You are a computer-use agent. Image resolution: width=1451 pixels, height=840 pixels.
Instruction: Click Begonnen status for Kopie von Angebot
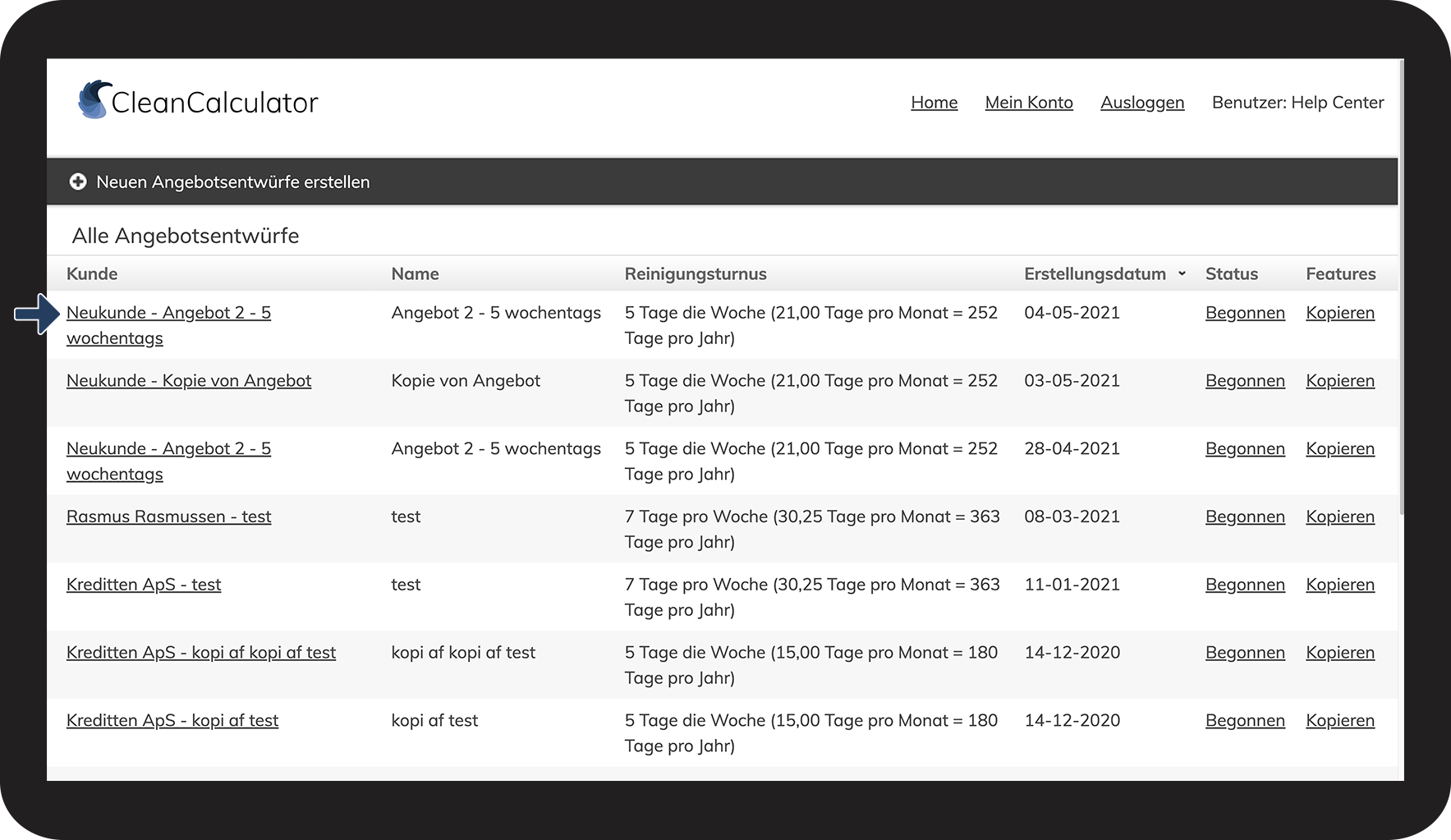[x=1244, y=381]
